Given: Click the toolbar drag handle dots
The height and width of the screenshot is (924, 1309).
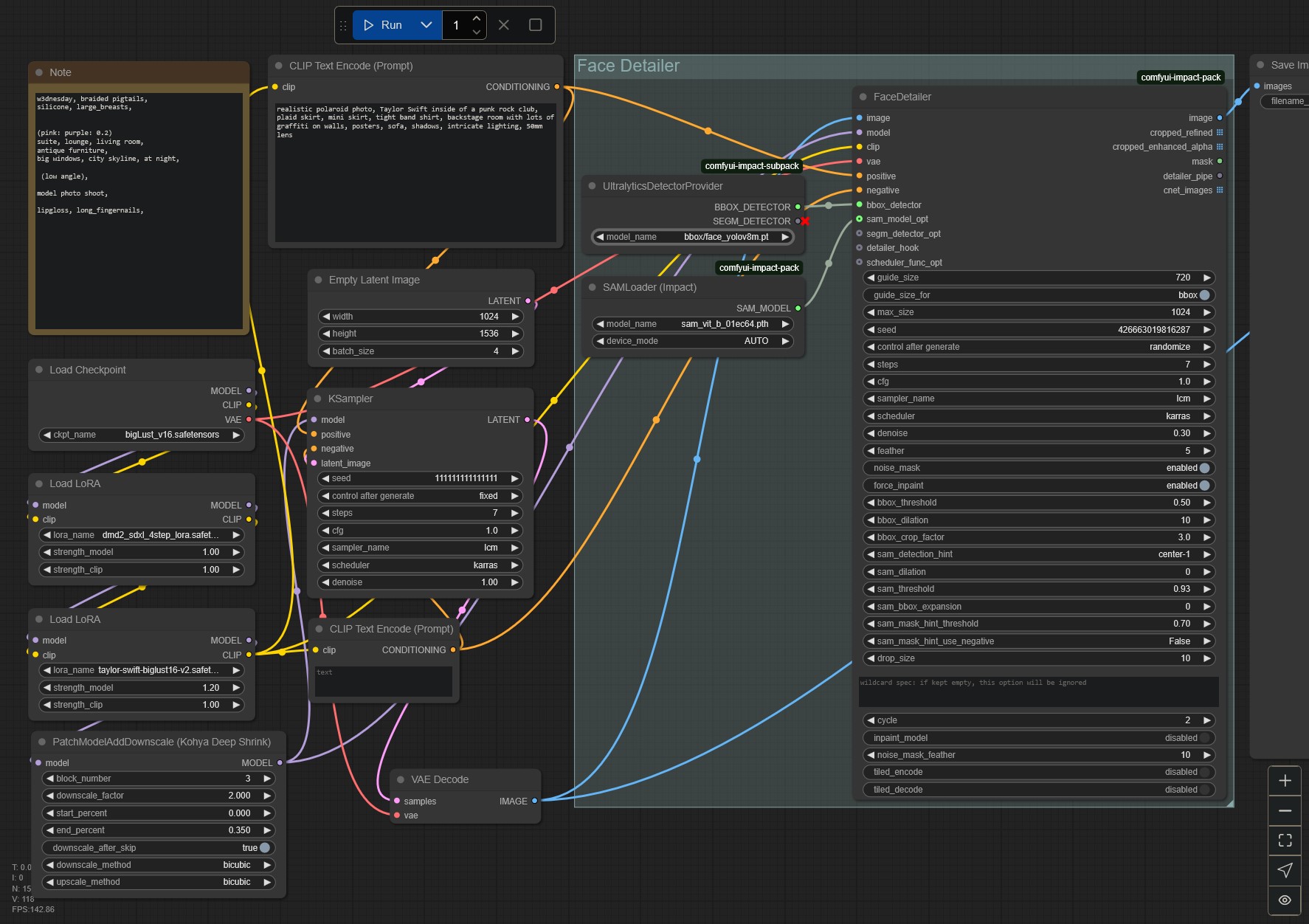Looking at the screenshot, I should [343, 25].
